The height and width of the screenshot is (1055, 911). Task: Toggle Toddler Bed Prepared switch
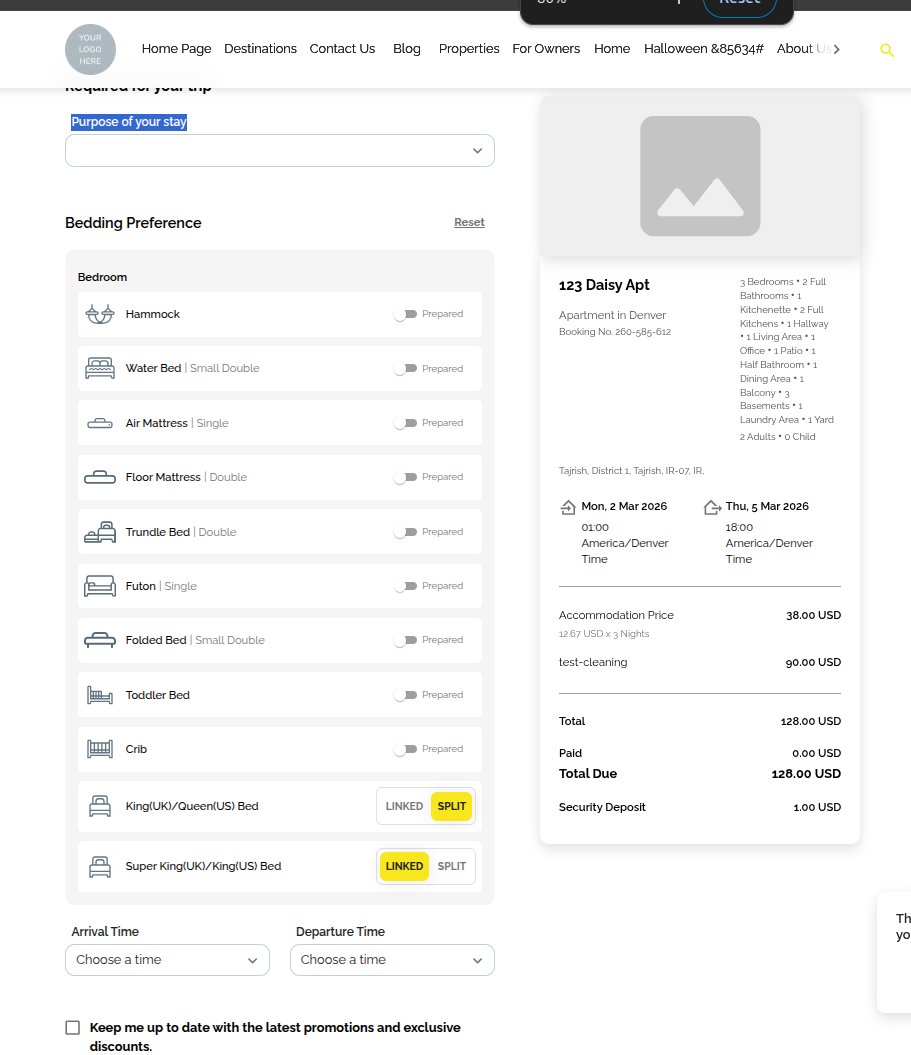(405, 695)
